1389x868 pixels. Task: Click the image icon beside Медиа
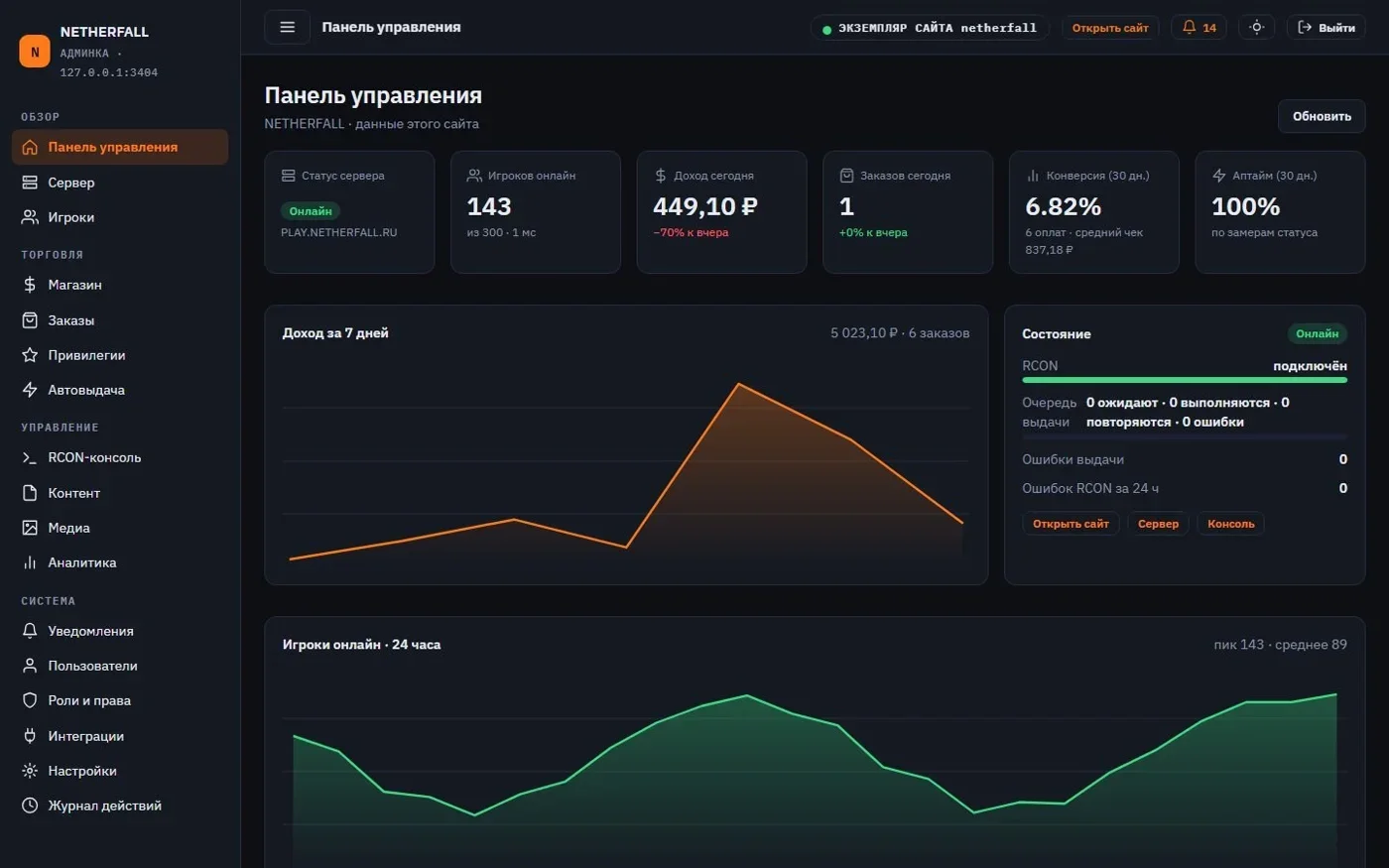click(30, 528)
